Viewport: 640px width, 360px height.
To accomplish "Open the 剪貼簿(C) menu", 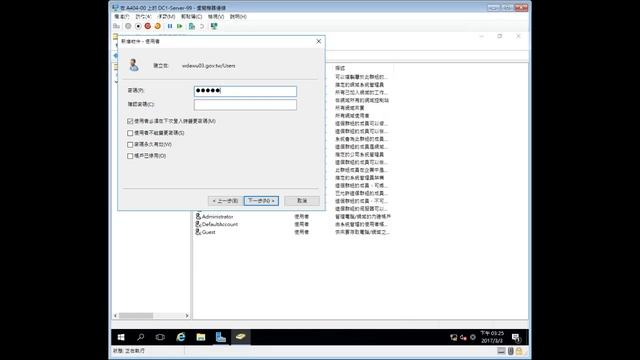I will click(191, 17).
